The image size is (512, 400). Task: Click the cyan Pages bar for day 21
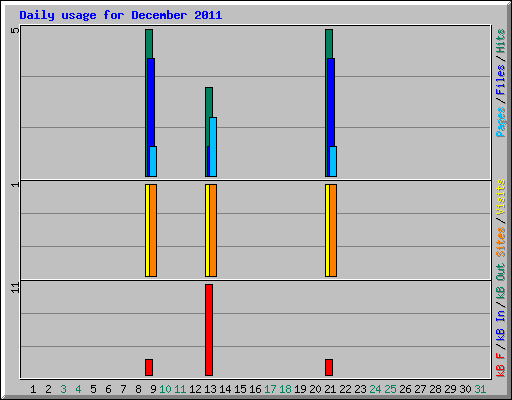[x=333, y=161]
